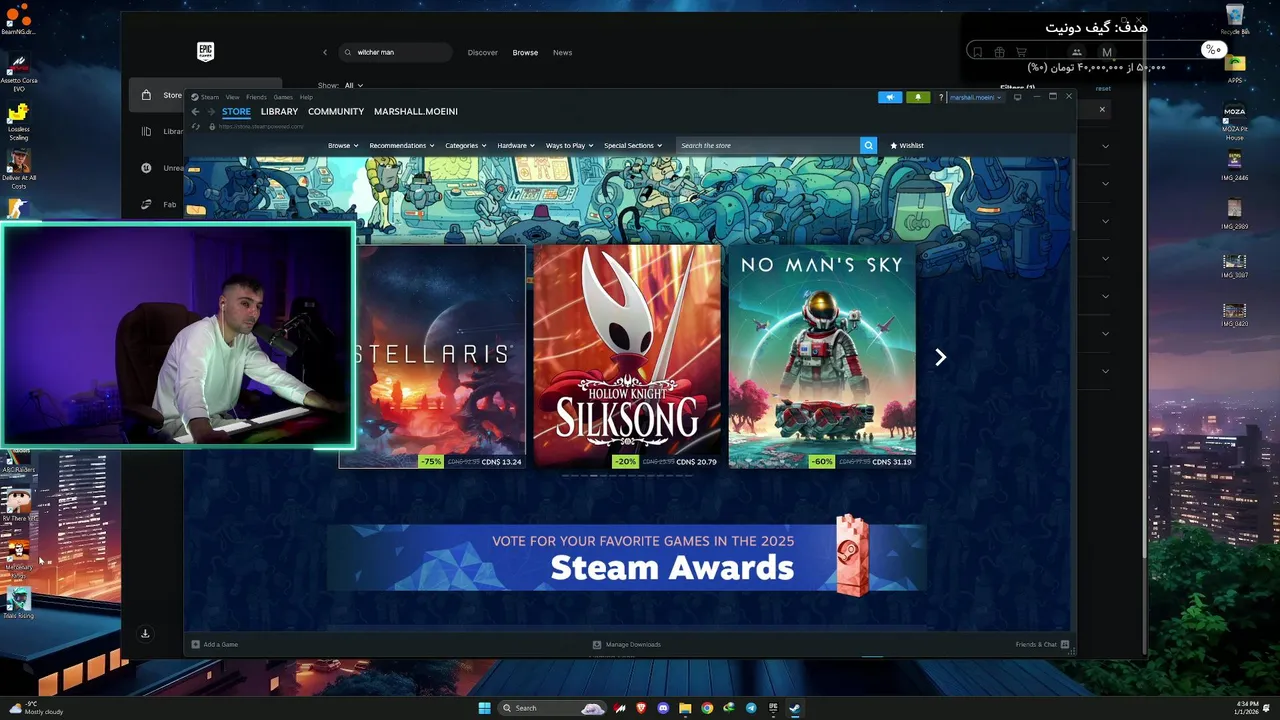
Task: Open Telegram from the taskbar
Action: click(751, 708)
